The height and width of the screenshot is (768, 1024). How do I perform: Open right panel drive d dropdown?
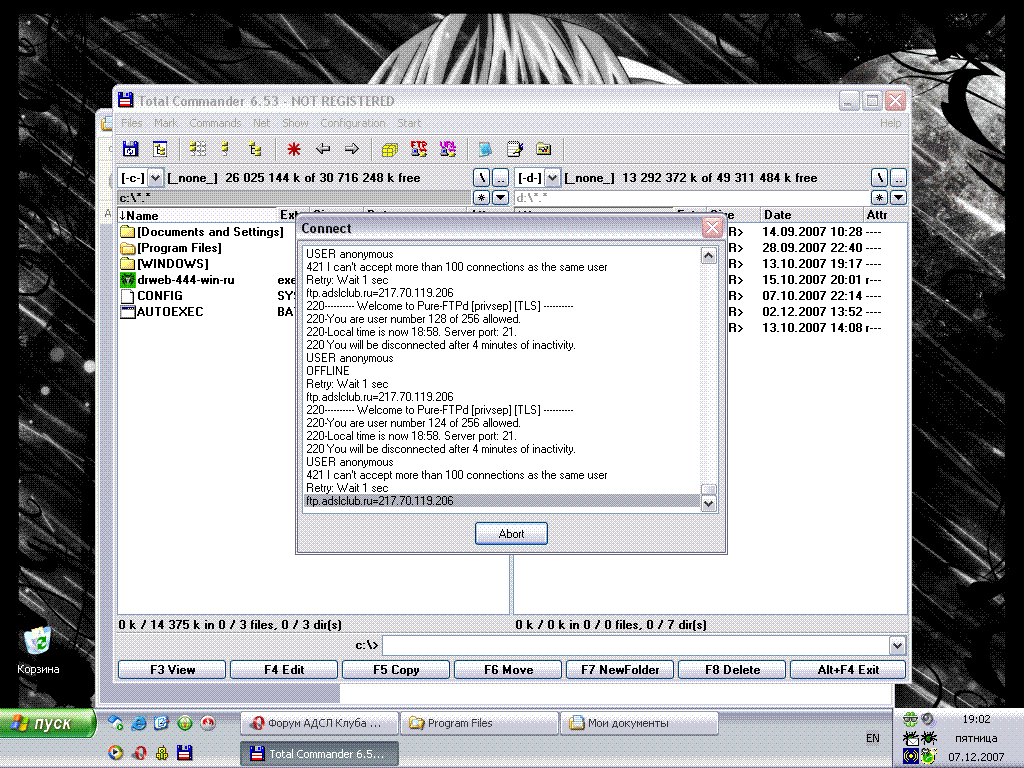pos(552,178)
